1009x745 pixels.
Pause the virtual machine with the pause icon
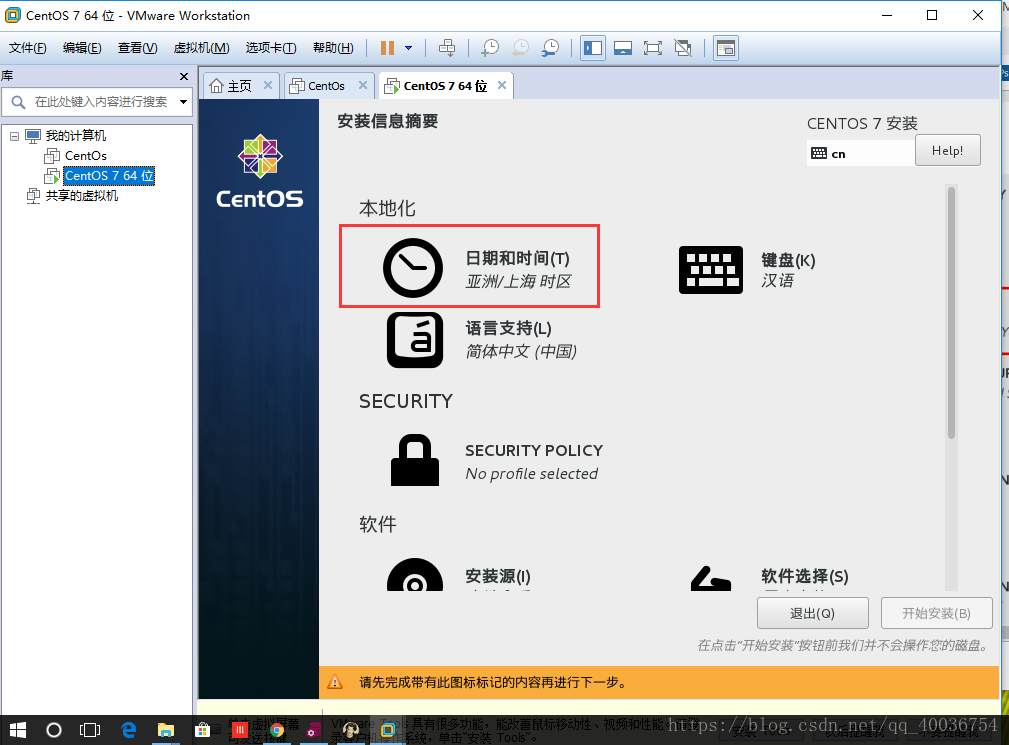pos(387,48)
